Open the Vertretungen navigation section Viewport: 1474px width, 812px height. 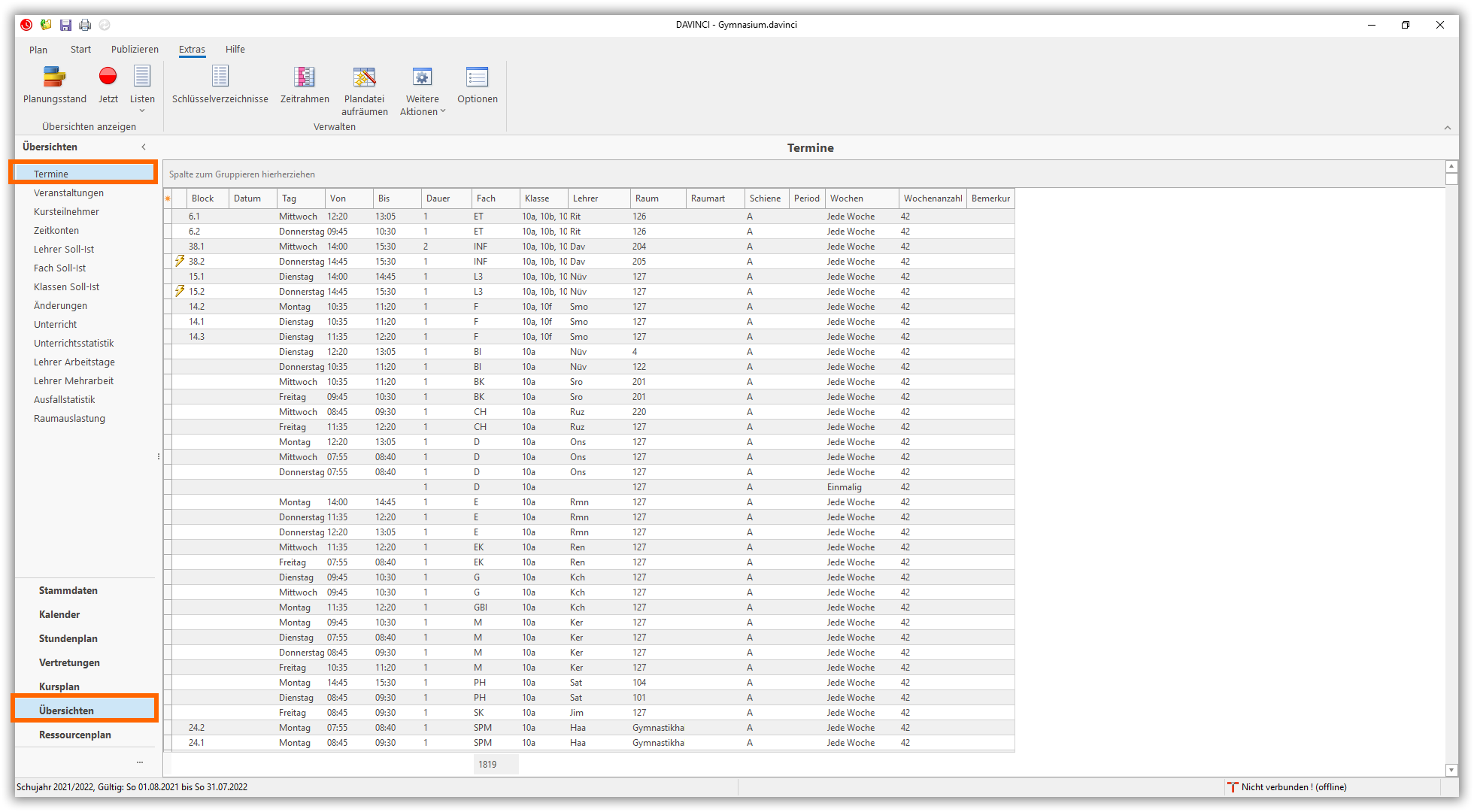click(69, 663)
